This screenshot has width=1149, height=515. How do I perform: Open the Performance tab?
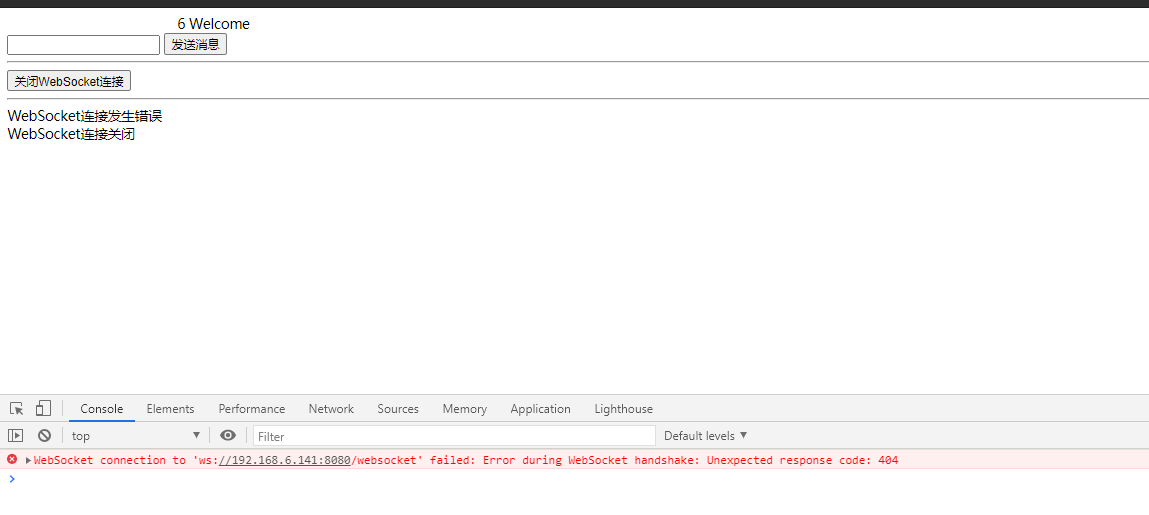pos(251,409)
